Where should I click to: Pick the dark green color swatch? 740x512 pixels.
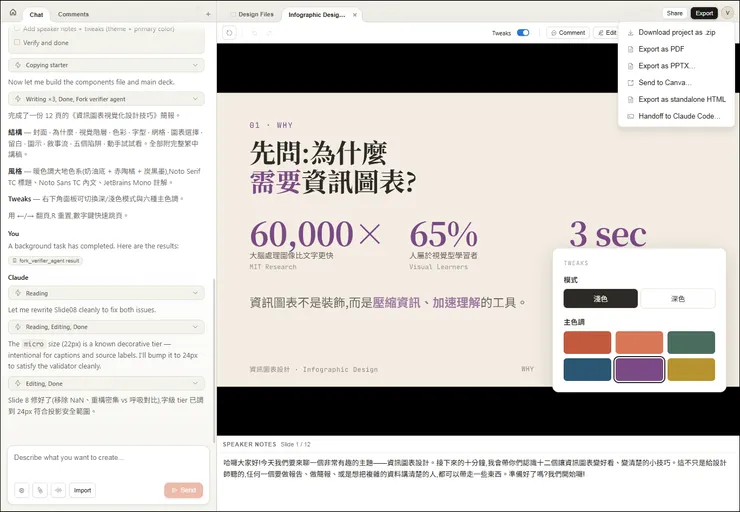[x=691, y=343]
